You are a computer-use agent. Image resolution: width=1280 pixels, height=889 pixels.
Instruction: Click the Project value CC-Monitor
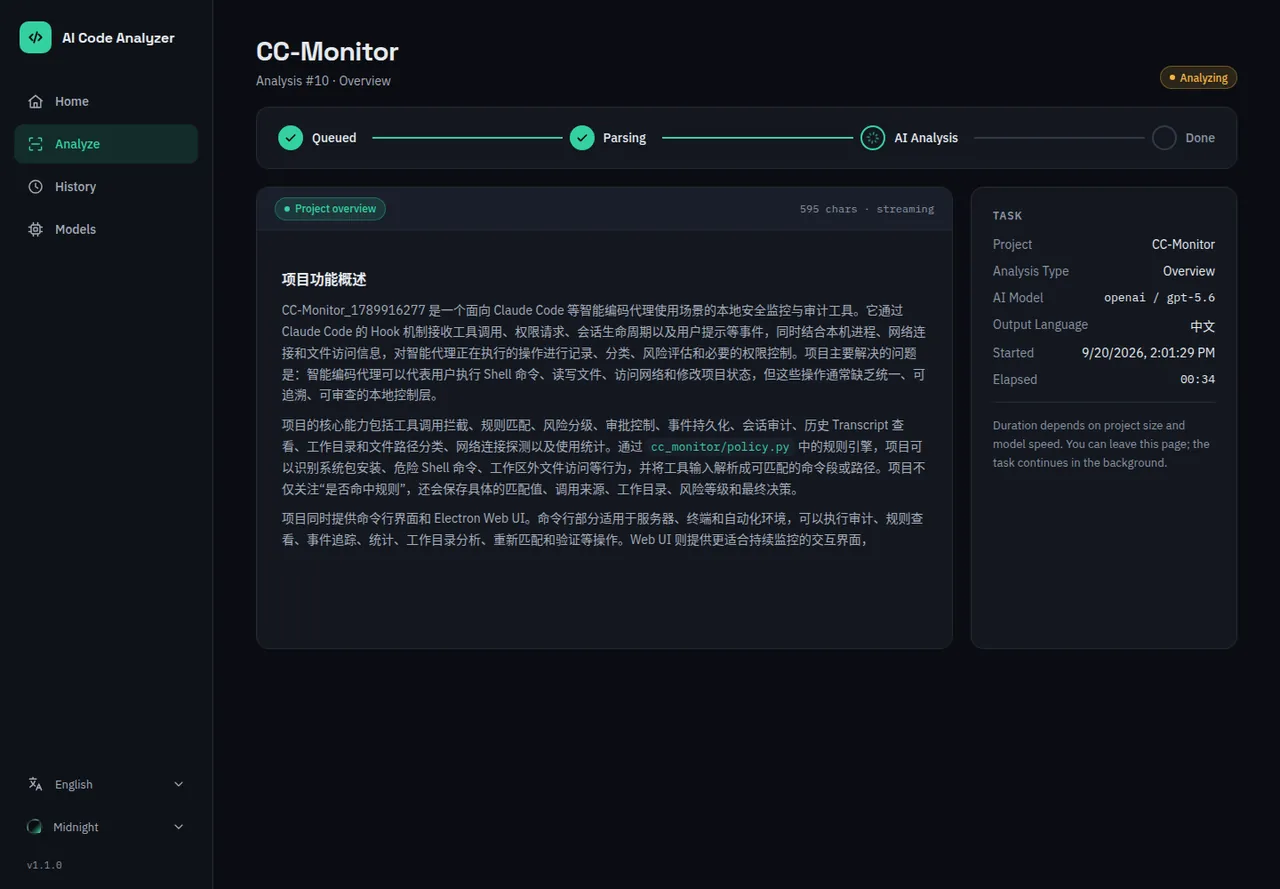click(1183, 244)
